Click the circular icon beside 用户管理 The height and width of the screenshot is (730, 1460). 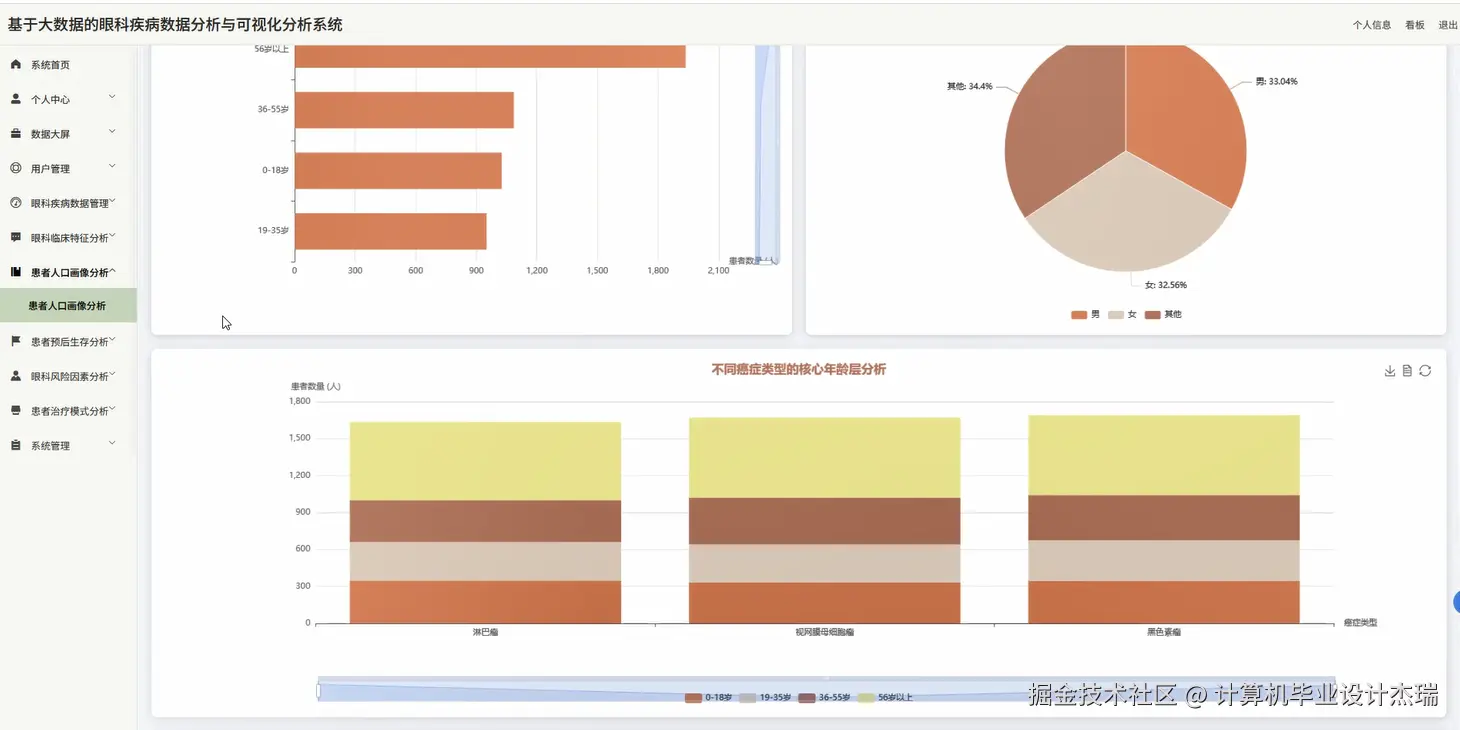pyautogui.click(x=16, y=168)
